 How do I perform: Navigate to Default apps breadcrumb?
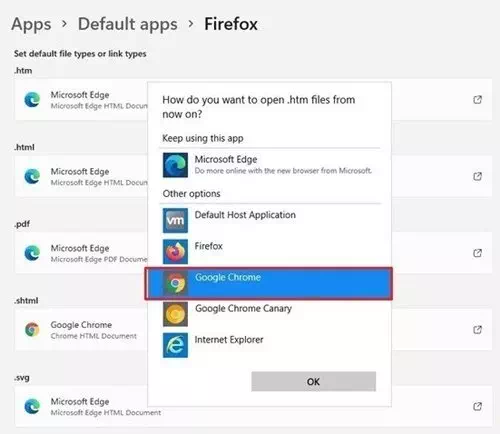[128, 24]
